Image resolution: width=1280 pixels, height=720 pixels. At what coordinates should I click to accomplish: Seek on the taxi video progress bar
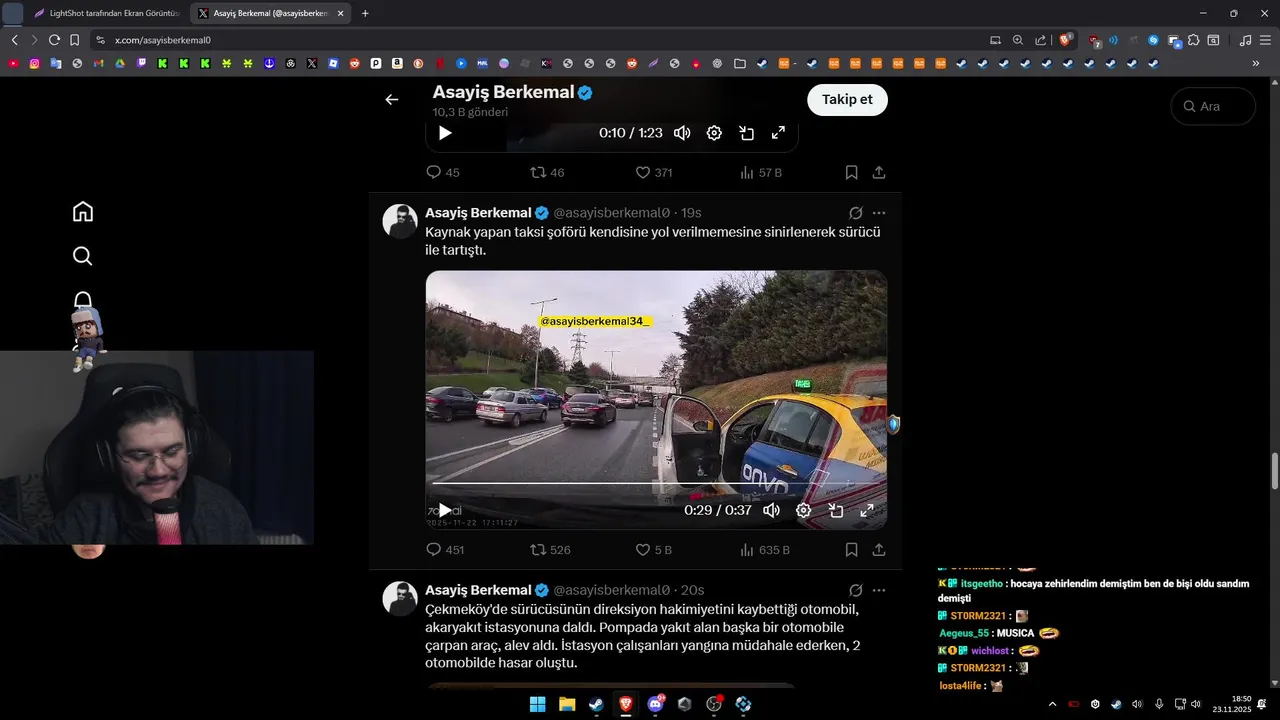click(656, 484)
